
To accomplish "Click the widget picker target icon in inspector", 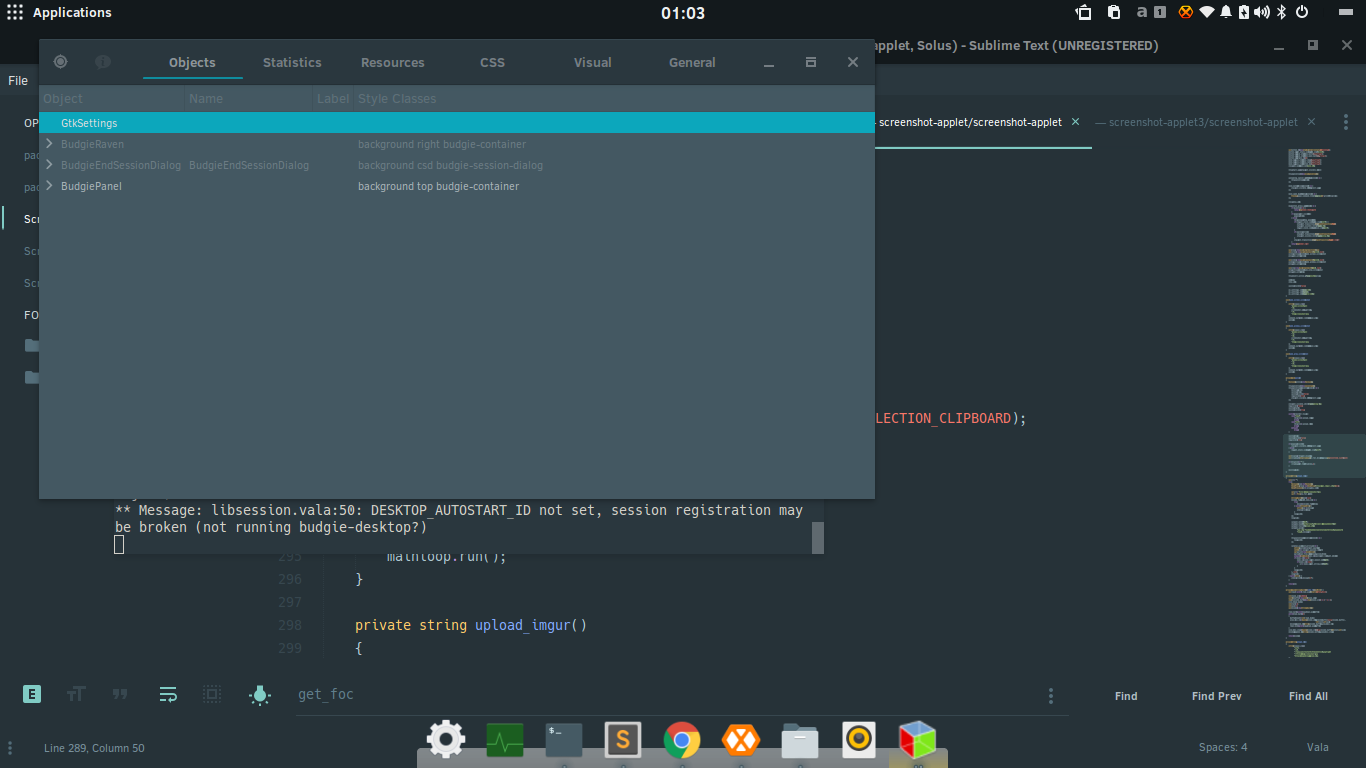I will click(60, 62).
